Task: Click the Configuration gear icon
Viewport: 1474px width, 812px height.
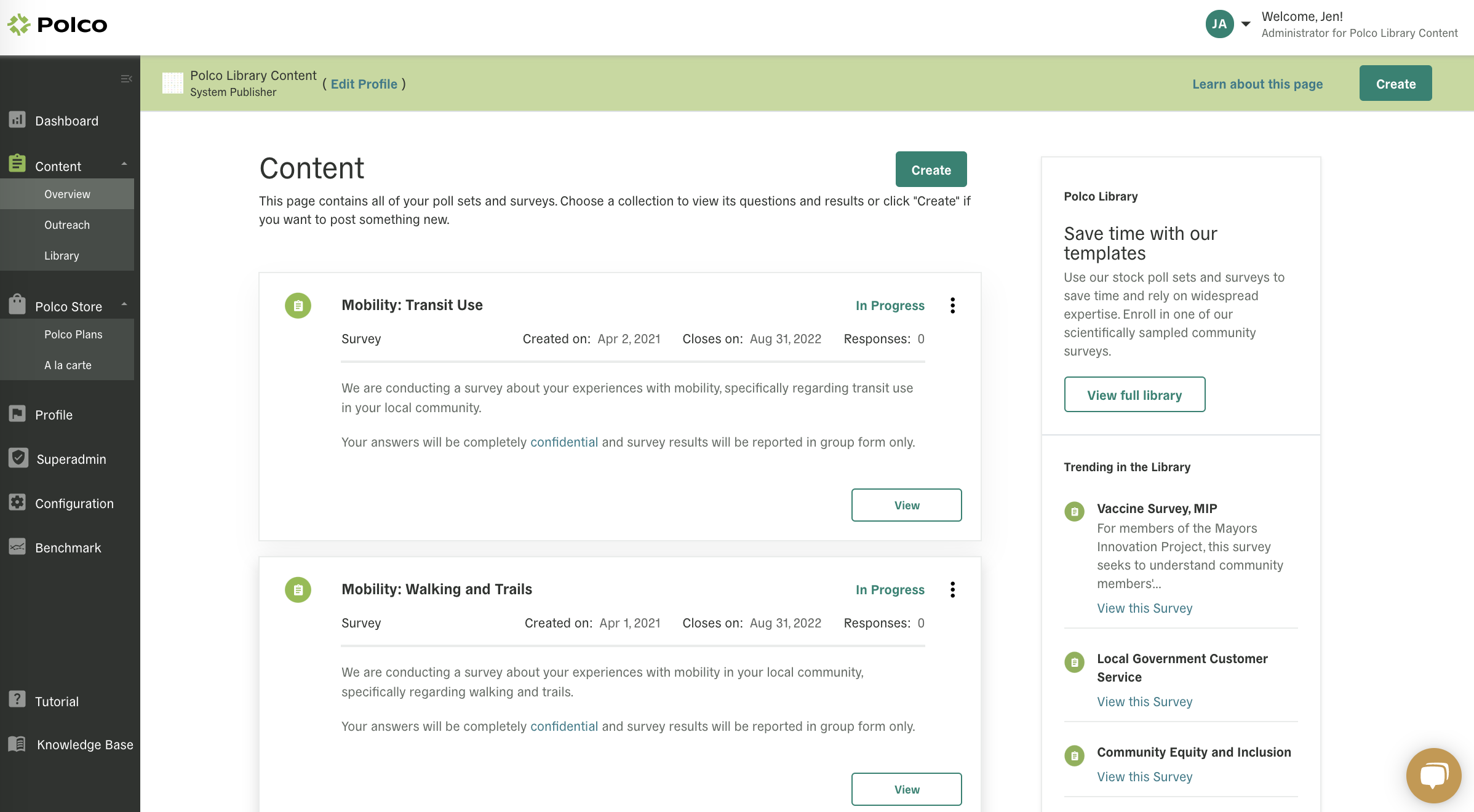Action: point(17,503)
